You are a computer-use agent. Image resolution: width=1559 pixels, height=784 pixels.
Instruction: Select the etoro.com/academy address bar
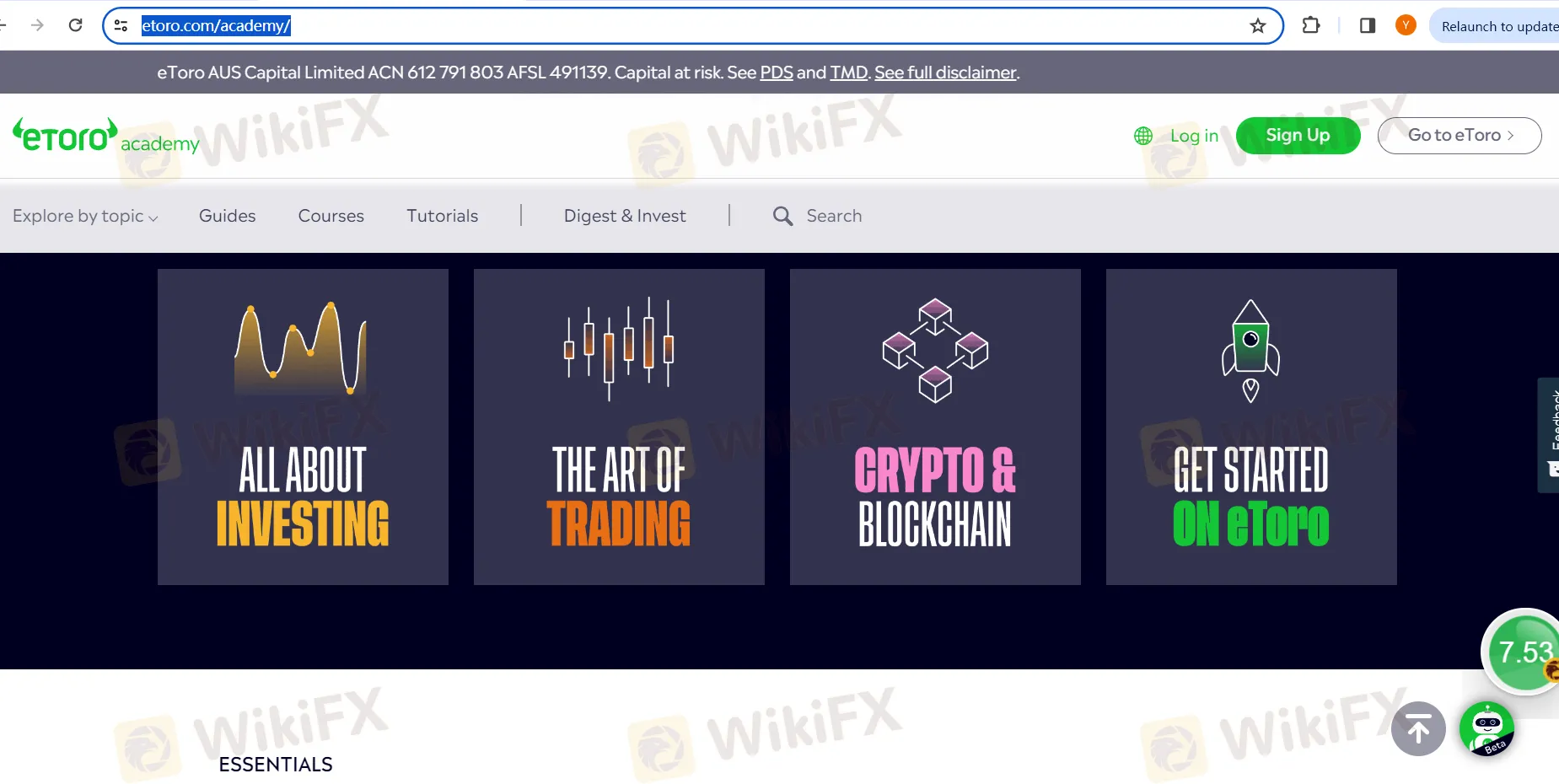click(691, 25)
